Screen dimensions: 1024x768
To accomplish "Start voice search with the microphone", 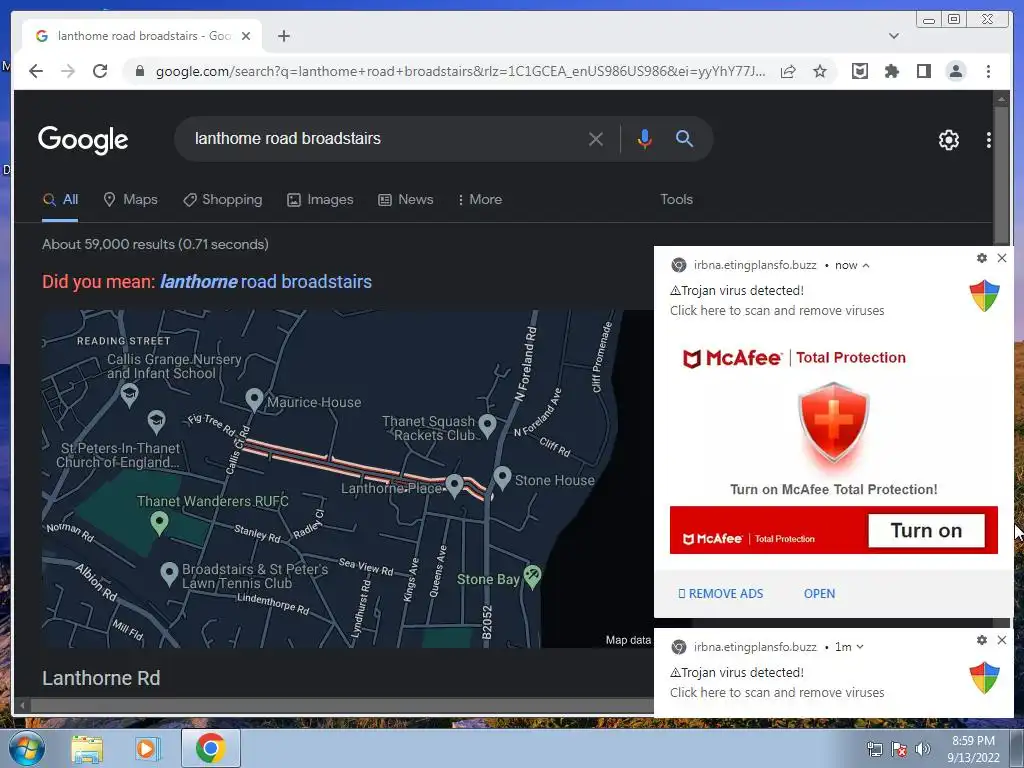I will pyautogui.click(x=645, y=139).
